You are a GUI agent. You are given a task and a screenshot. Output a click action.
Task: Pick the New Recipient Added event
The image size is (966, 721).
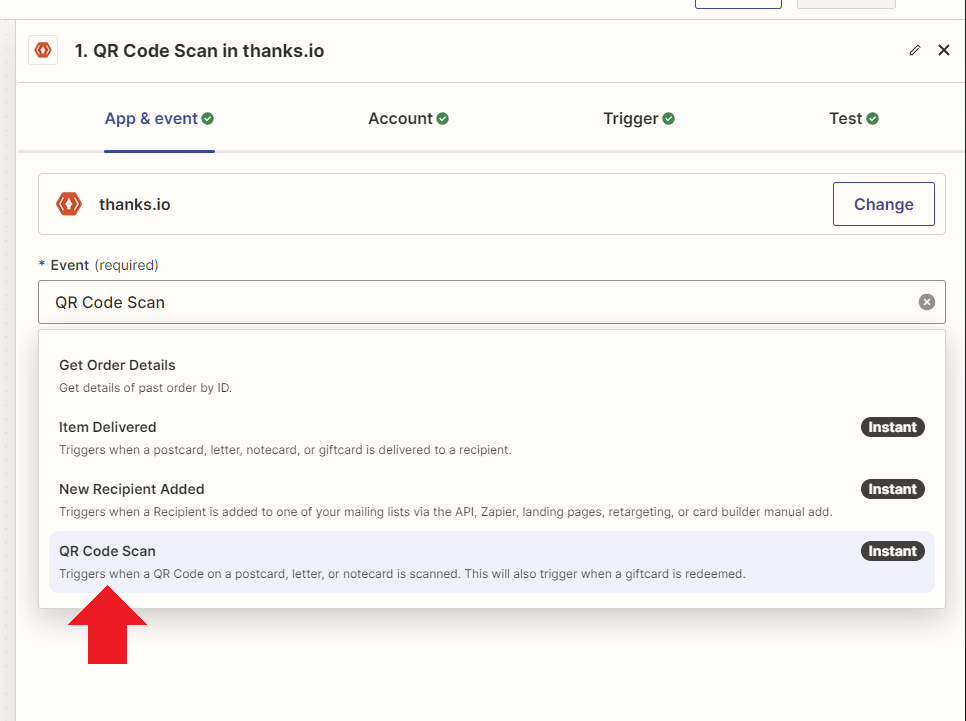click(x=492, y=500)
